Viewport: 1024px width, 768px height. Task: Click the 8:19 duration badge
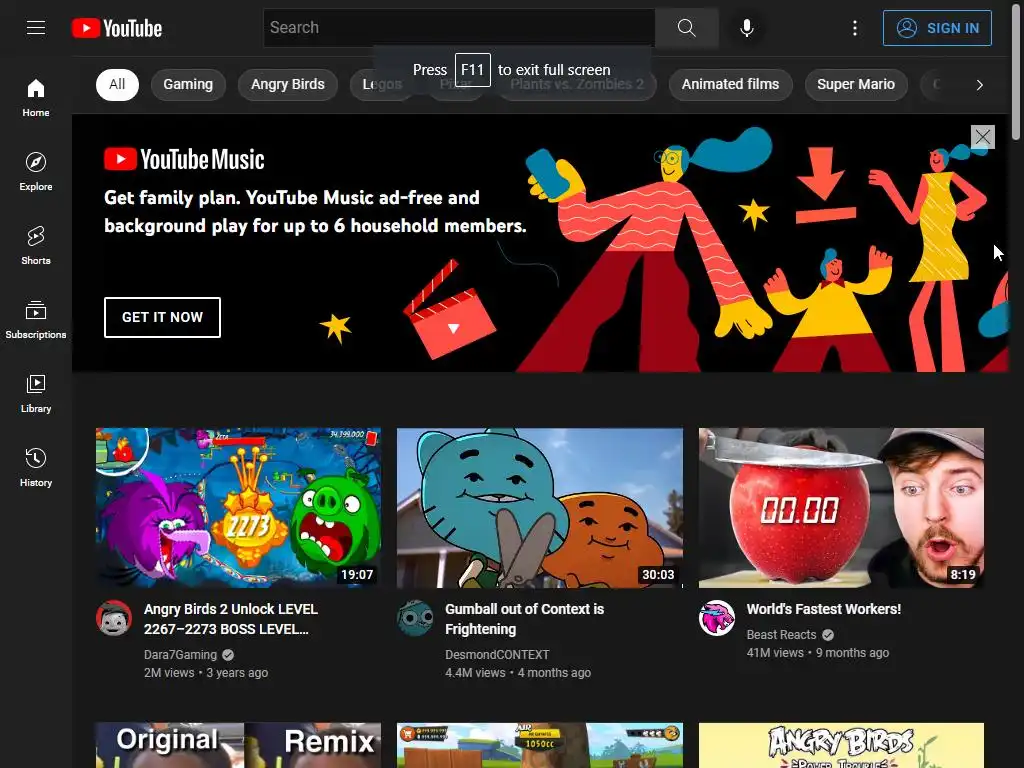(x=963, y=575)
